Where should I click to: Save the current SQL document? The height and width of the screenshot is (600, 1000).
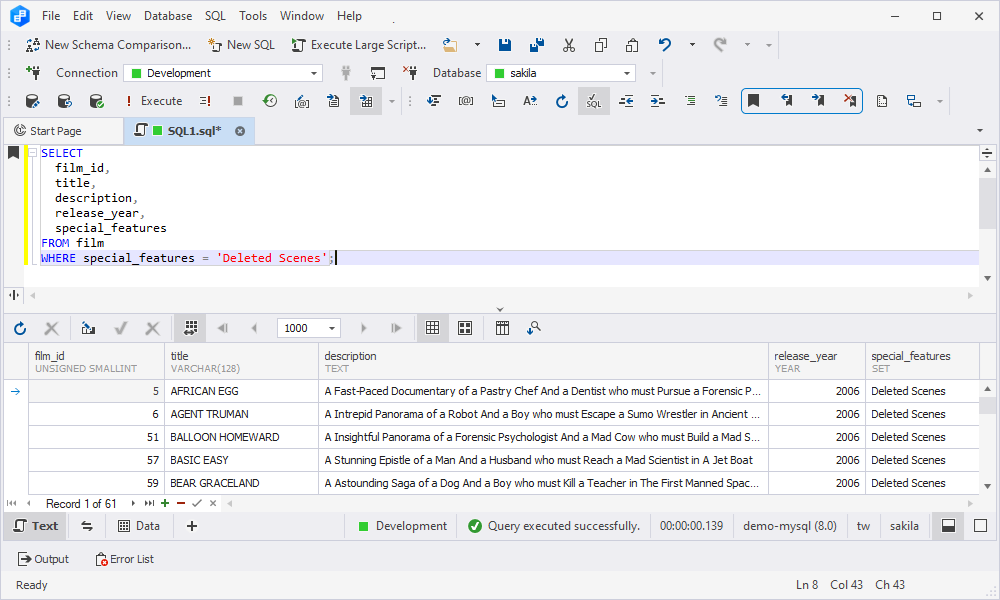[504, 45]
